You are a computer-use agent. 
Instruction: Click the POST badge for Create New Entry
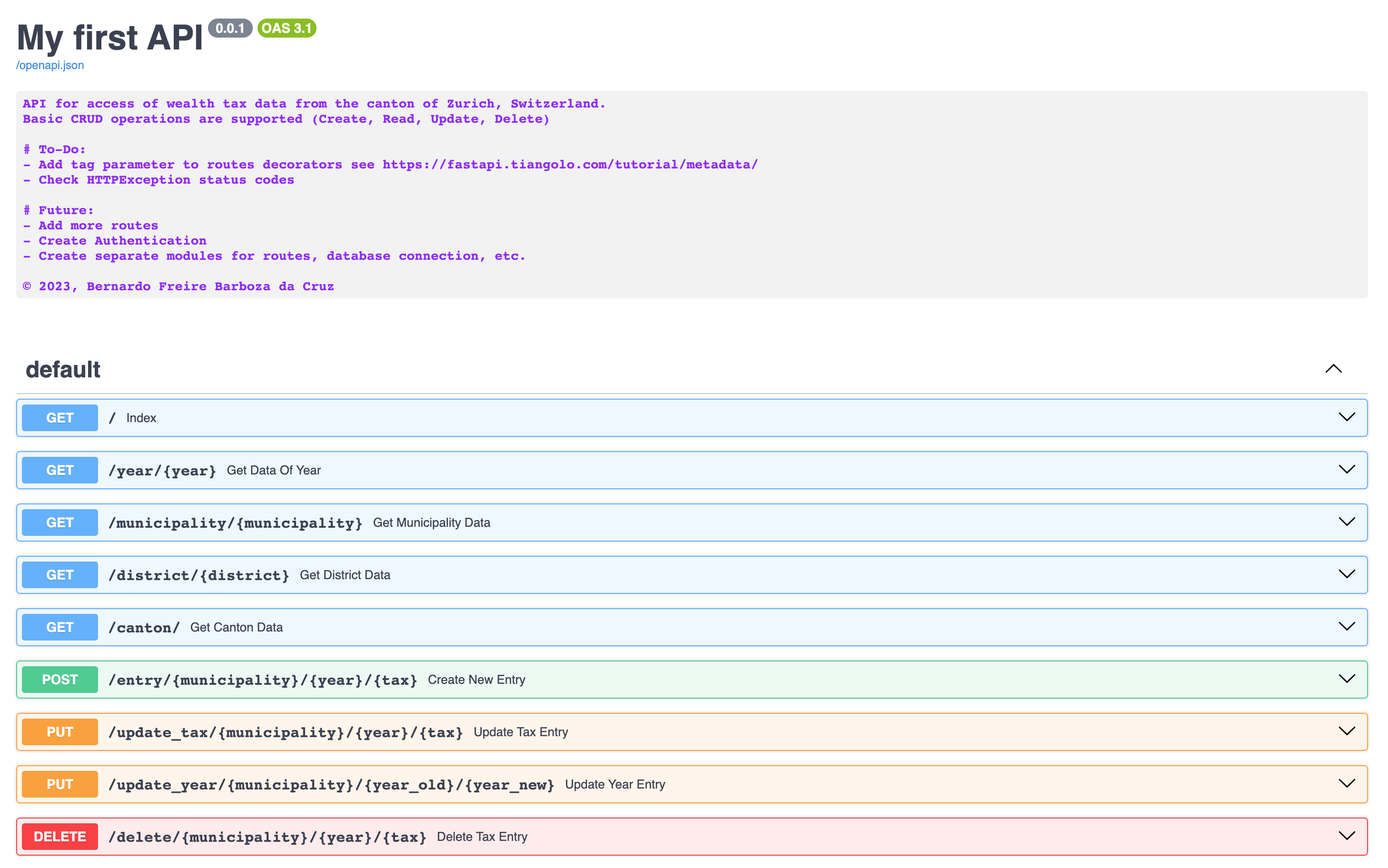click(59, 679)
